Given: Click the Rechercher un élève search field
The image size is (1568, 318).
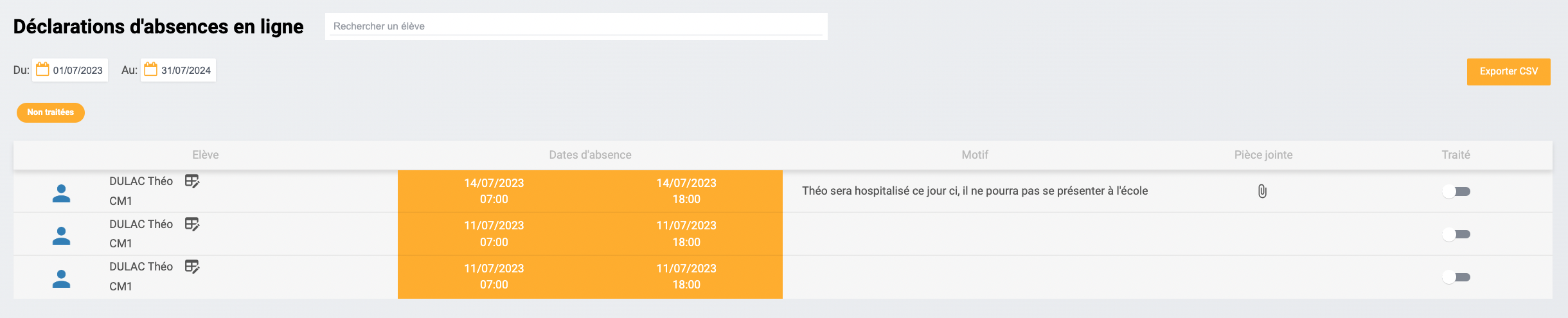Looking at the screenshot, I should coord(576,26).
